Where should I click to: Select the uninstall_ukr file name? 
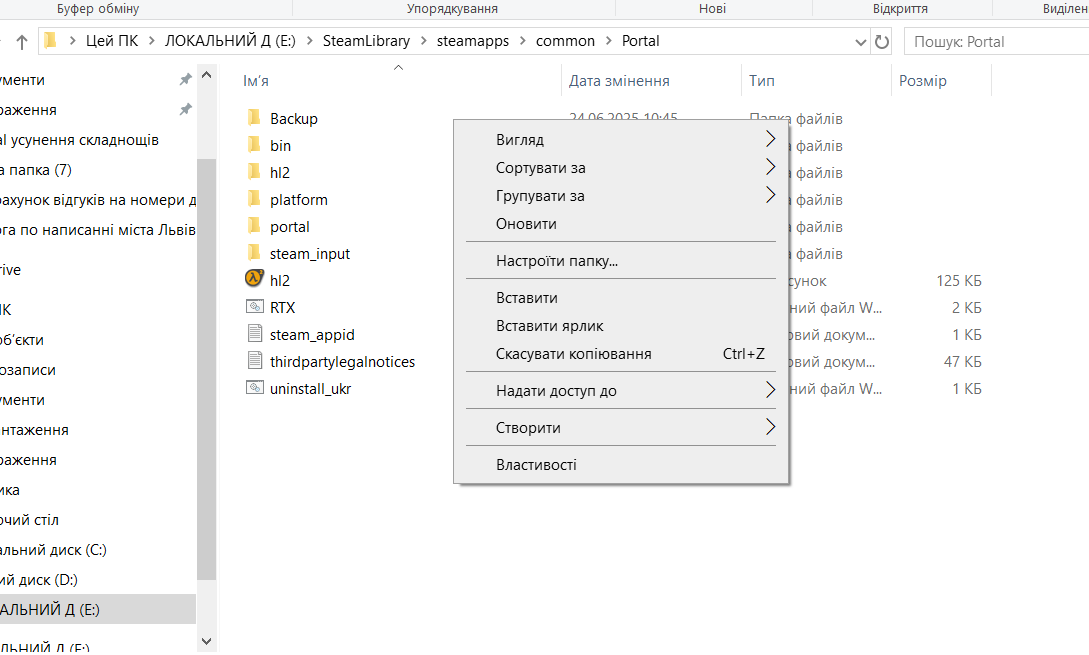(310, 389)
